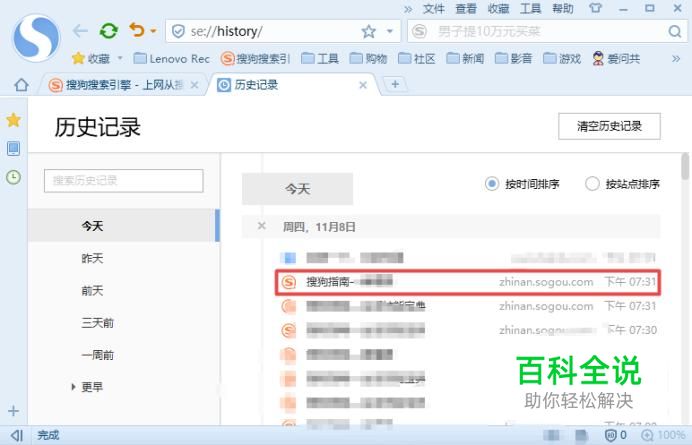Click the 收藏 favorites star button

[91, 58]
